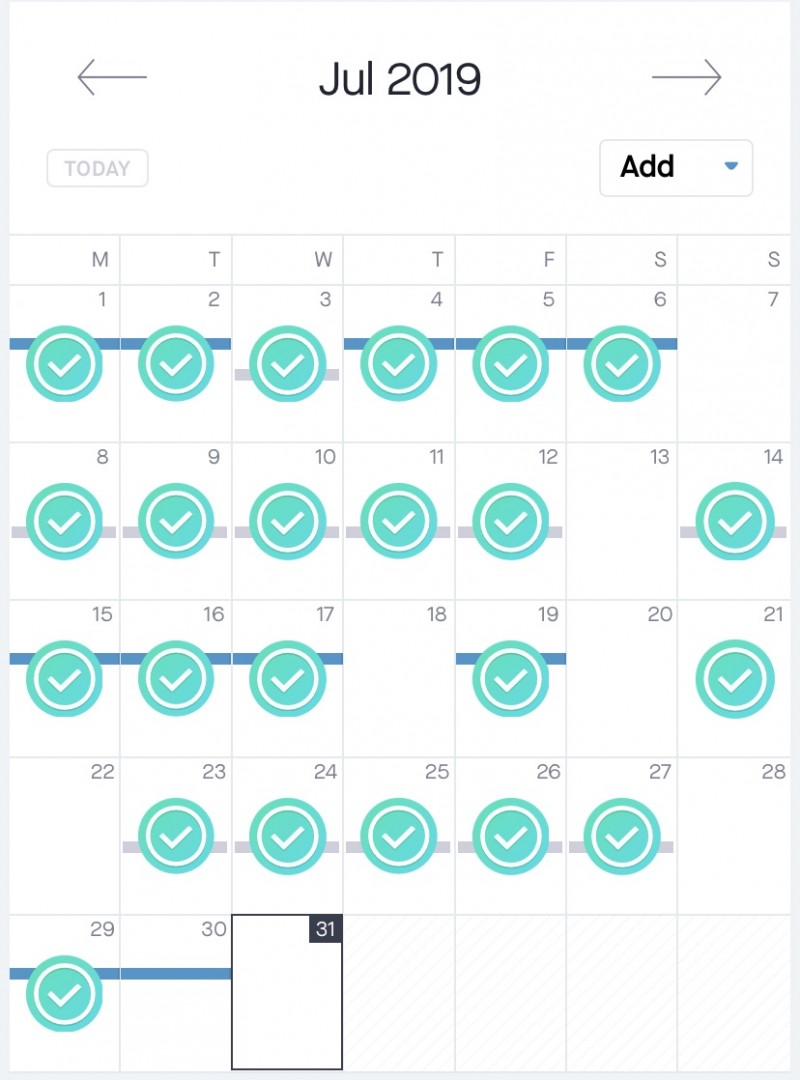This screenshot has height=1080, width=800.
Task: Click the checkmark icon on July 19
Action: pyautogui.click(x=511, y=679)
